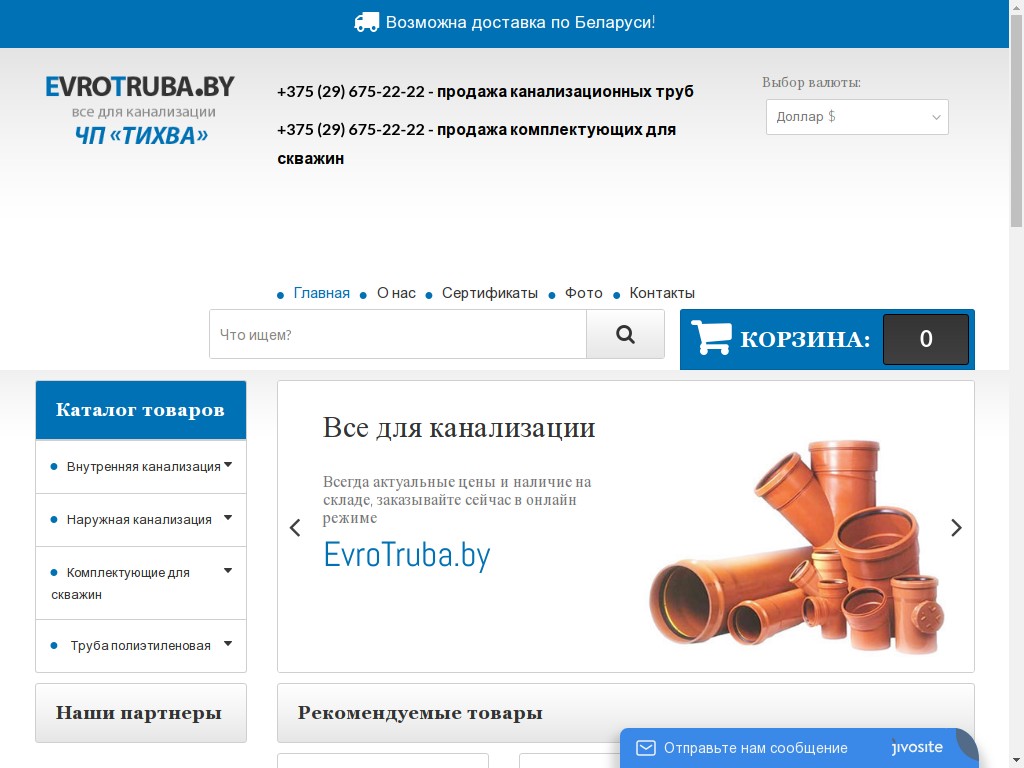Click the magnifying glass search button
1024x768 pixels.
pos(625,334)
